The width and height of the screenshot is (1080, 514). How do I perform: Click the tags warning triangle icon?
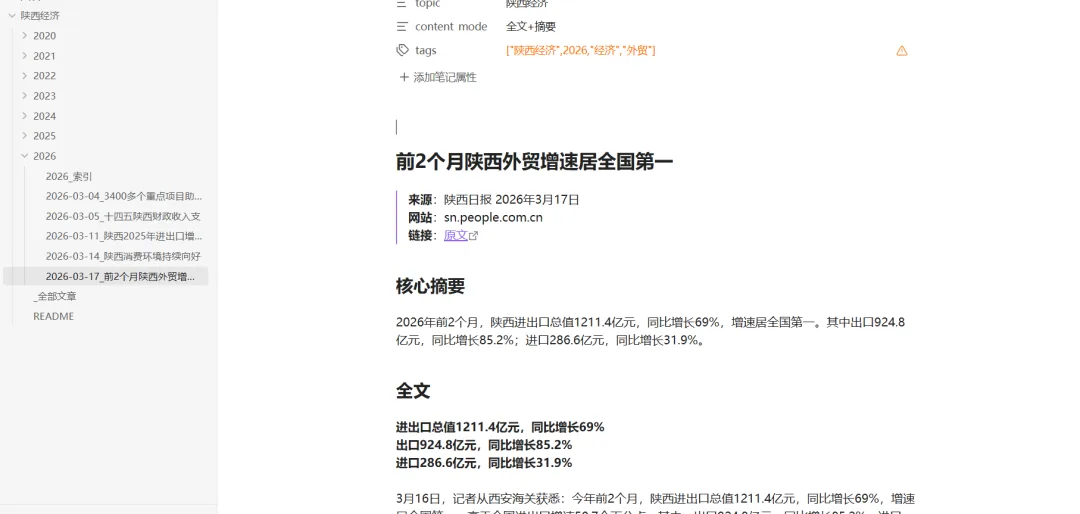click(x=902, y=51)
